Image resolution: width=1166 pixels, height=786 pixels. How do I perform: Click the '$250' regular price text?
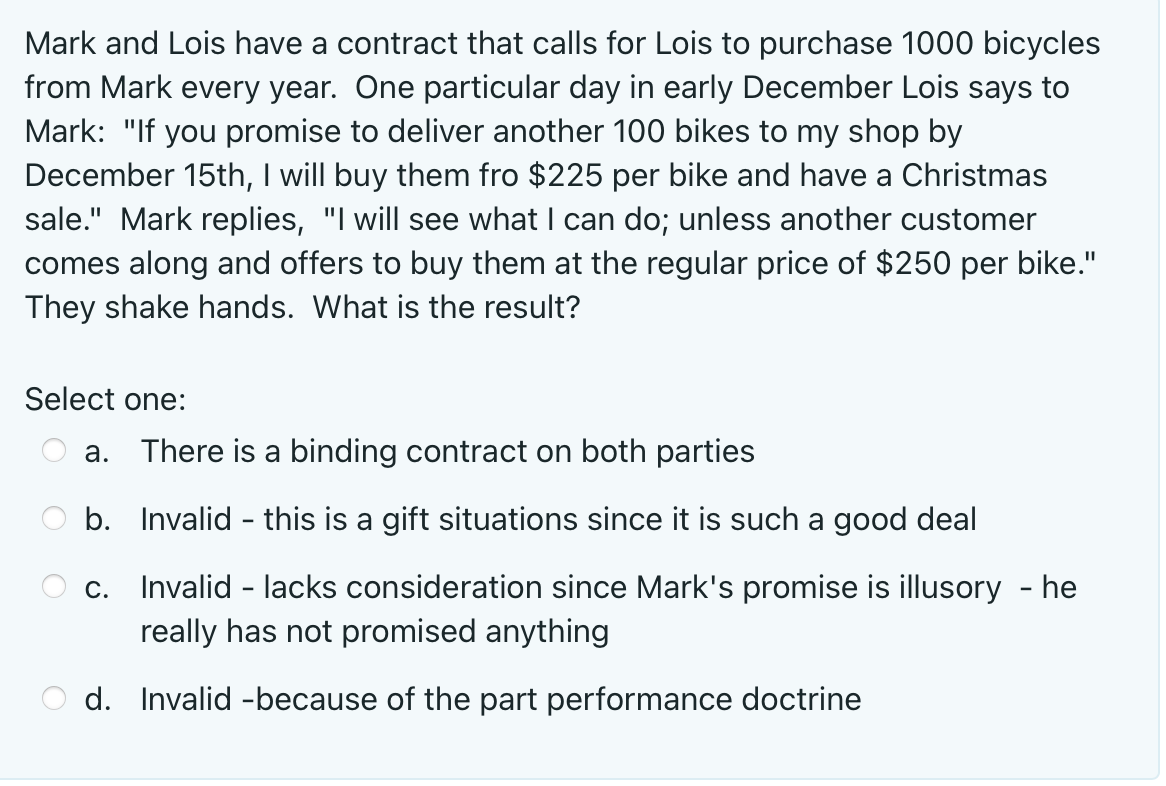[914, 264]
